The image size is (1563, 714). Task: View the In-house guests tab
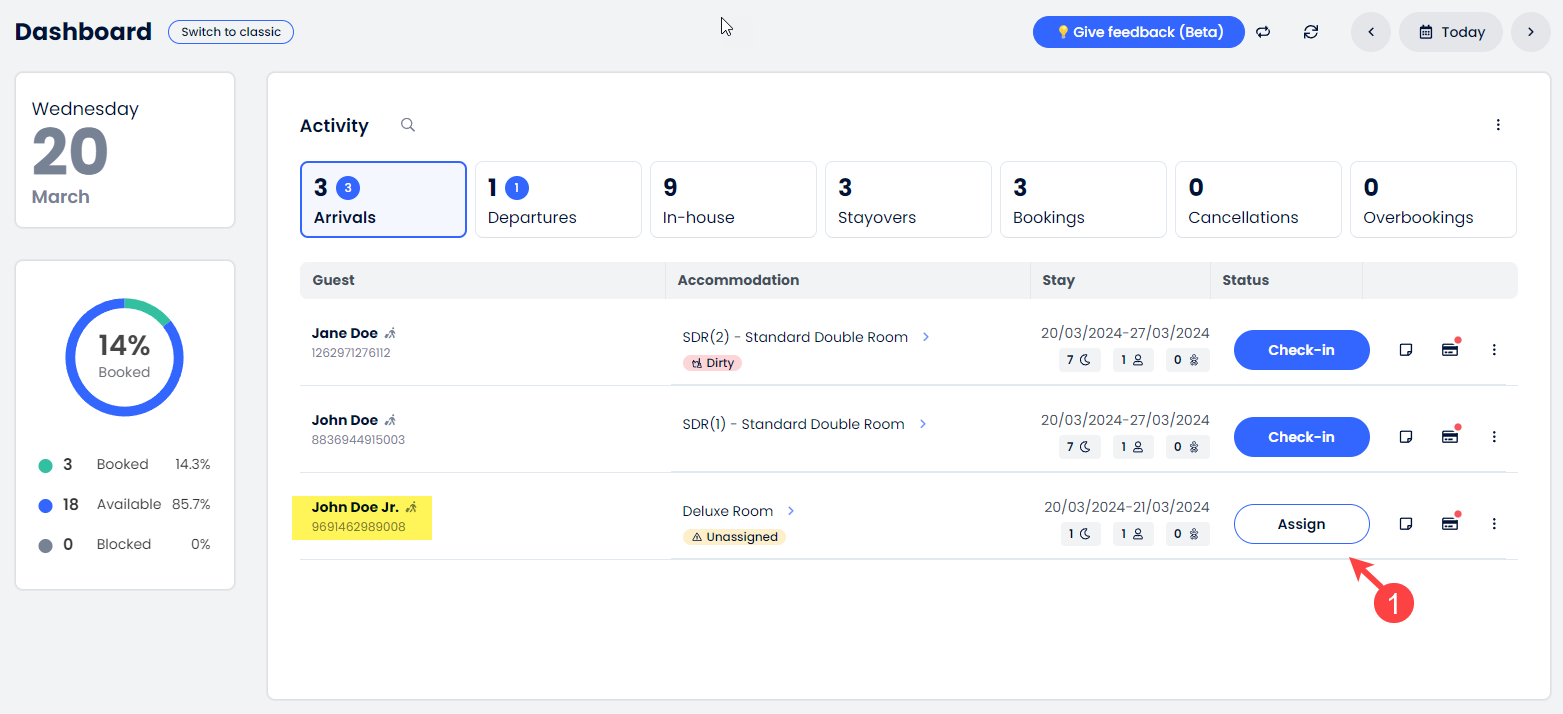(x=733, y=199)
